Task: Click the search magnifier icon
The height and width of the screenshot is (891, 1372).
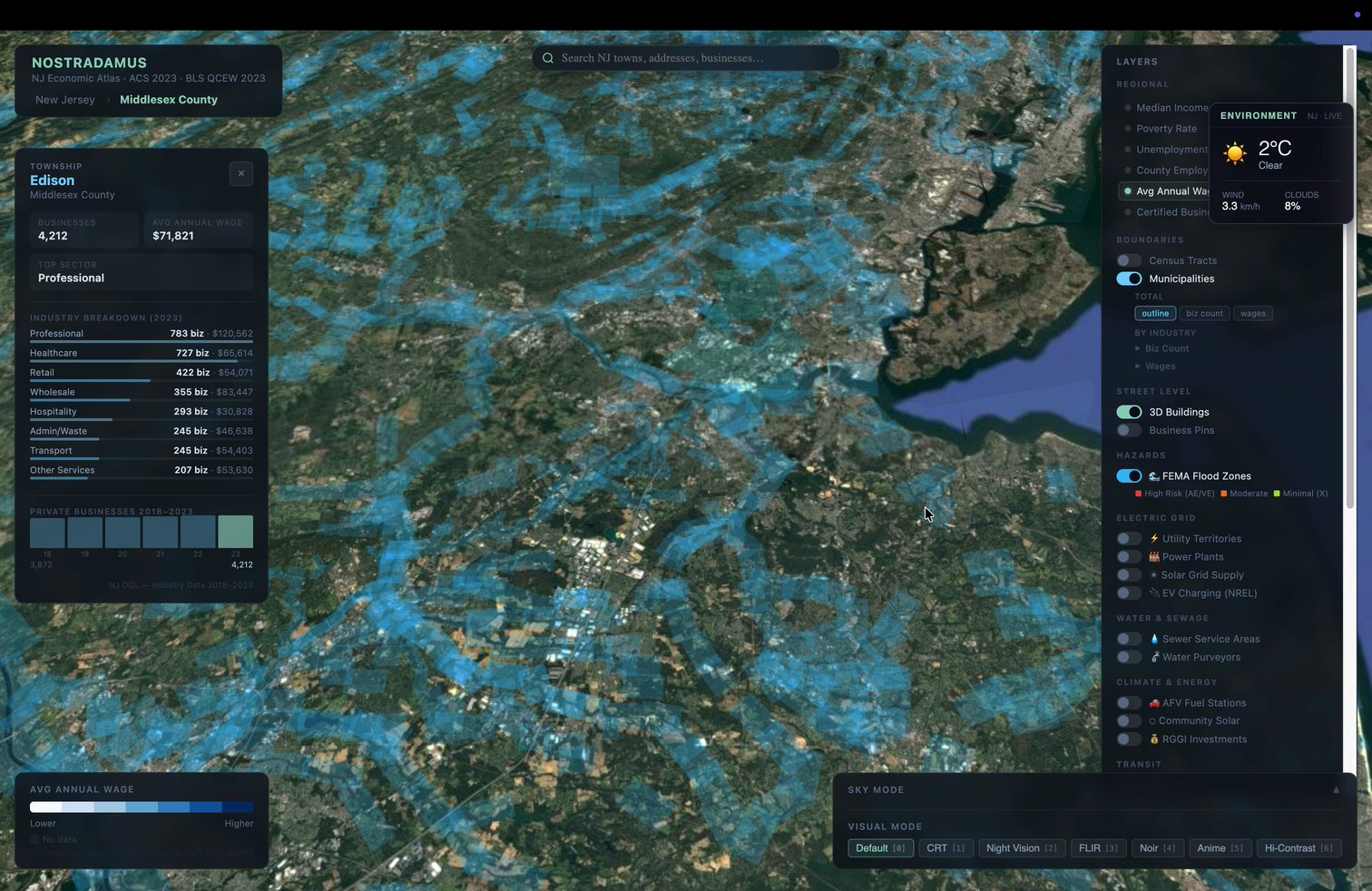Action: 548,58
